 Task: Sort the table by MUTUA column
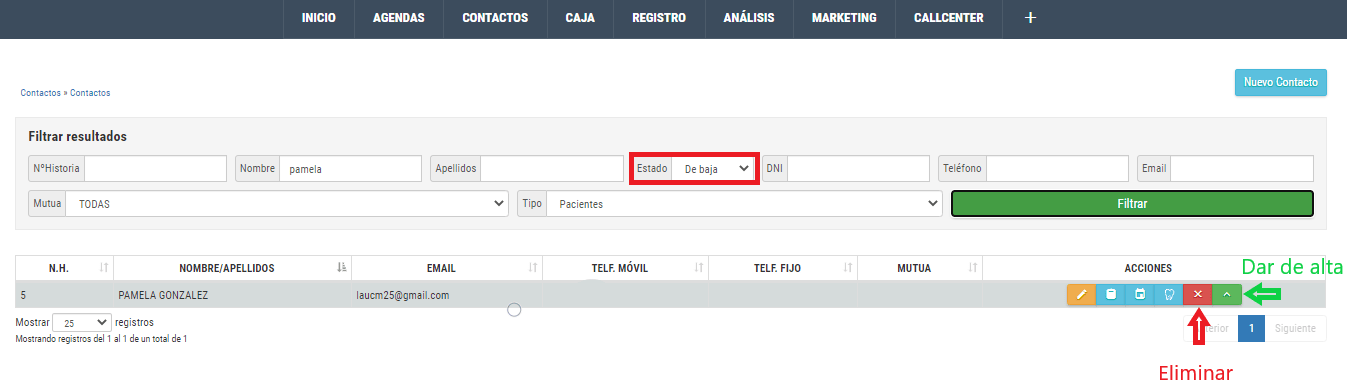click(x=973, y=268)
